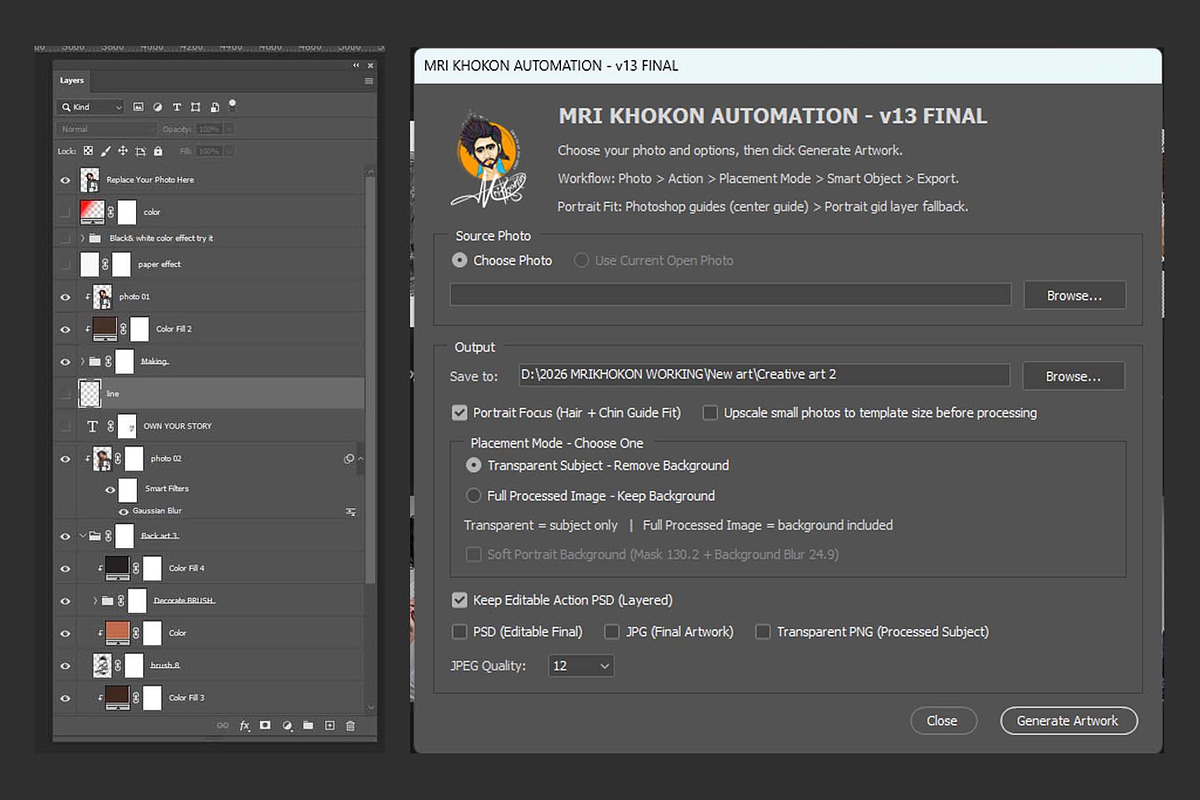Check PSD (Editable Final) export option

click(x=460, y=632)
